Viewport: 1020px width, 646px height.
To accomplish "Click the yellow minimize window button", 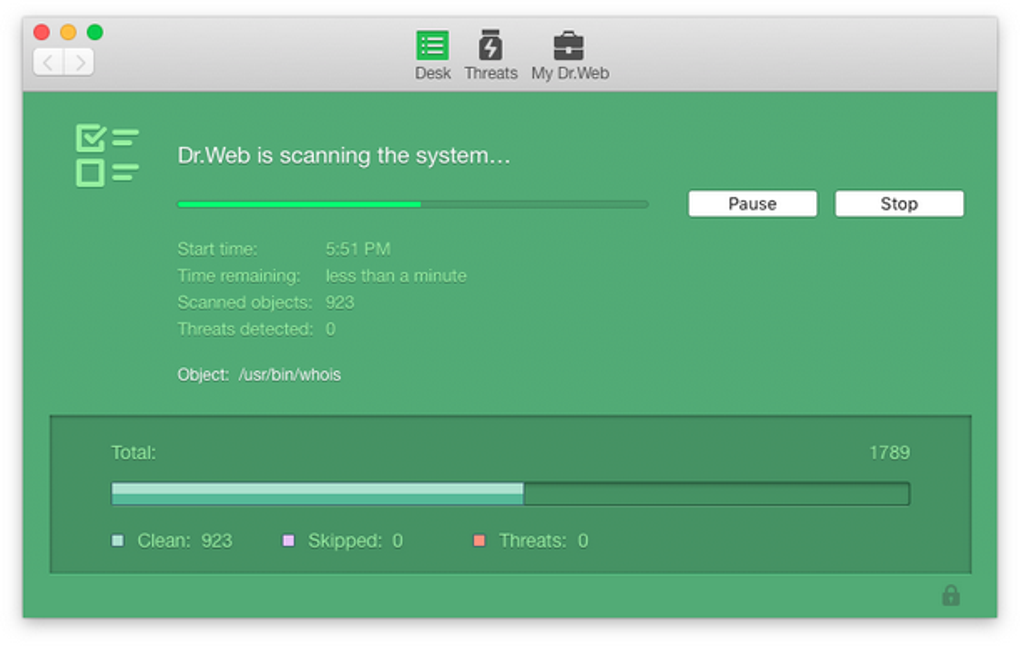I will point(68,32).
